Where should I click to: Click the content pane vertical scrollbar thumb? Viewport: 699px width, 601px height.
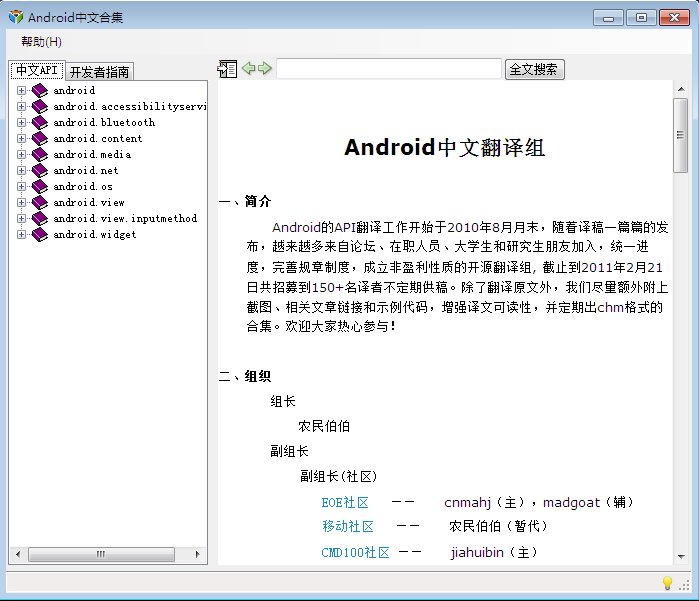pyautogui.click(x=680, y=135)
